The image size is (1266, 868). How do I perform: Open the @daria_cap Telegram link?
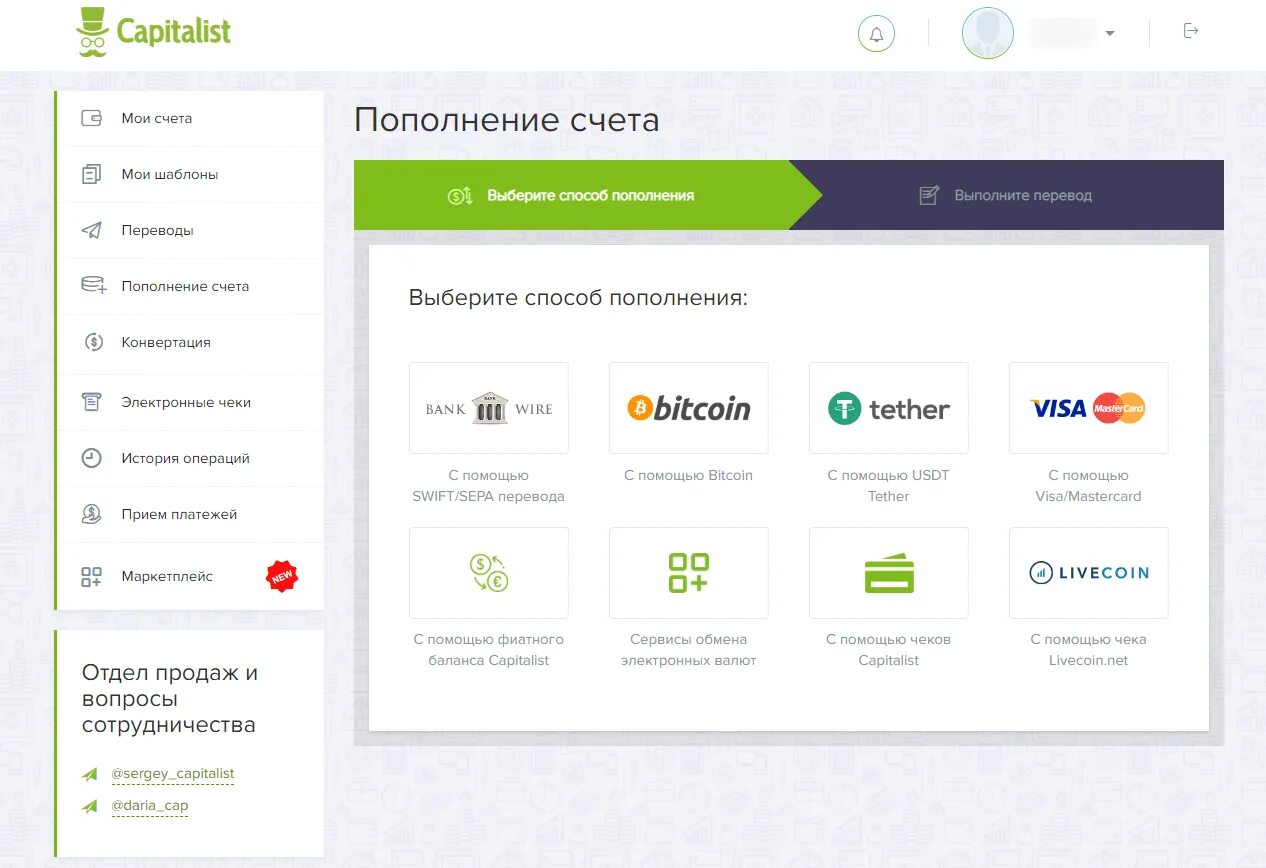pyautogui.click(x=150, y=806)
